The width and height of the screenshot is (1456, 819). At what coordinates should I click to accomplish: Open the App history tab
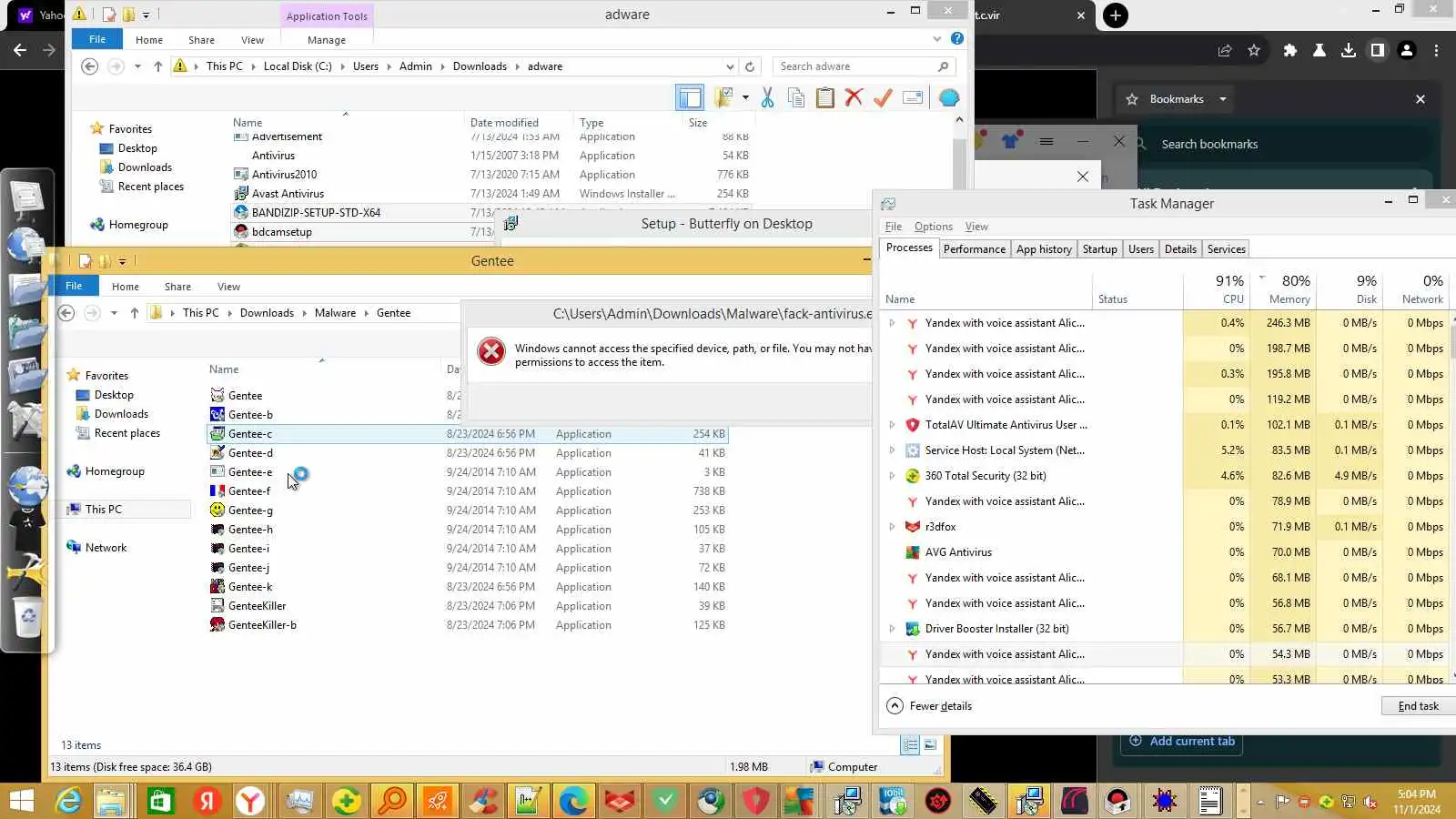[1044, 249]
